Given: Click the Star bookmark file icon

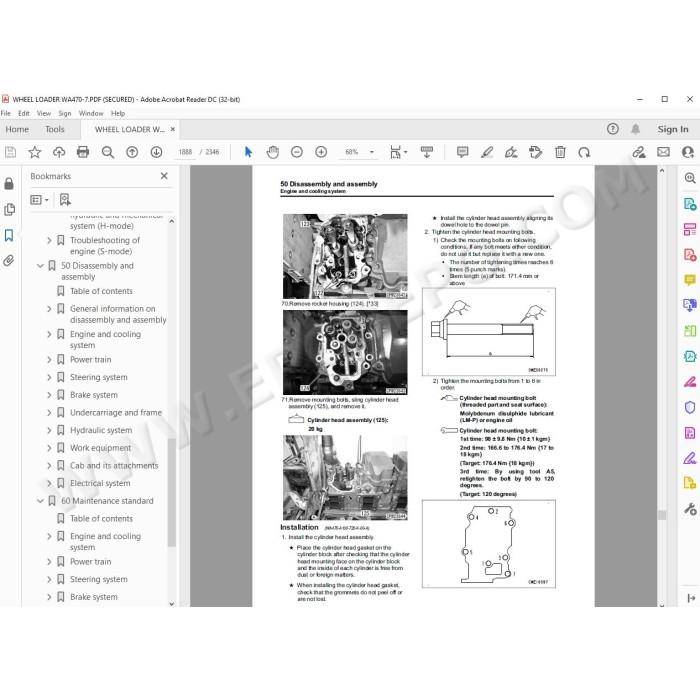Looking at the screenshot, I should click(34, 152).
